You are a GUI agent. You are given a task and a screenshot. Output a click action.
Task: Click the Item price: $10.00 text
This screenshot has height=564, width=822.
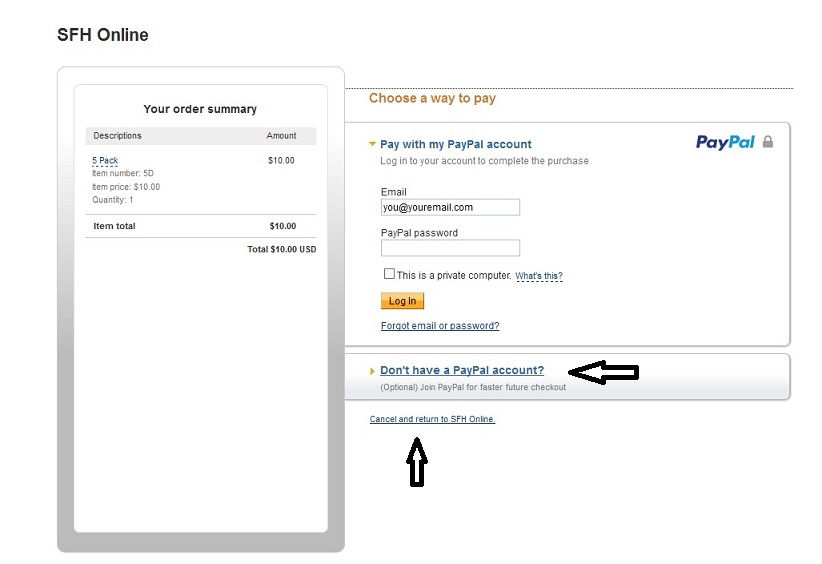(126, 187)
